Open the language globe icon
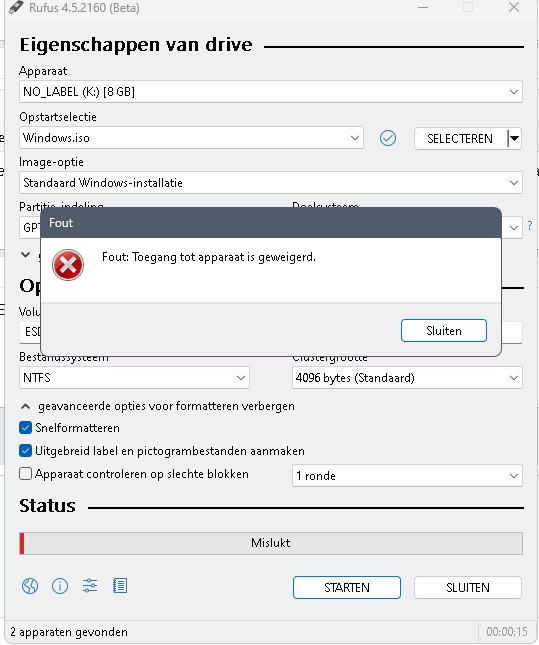539x645 pixels. 30,586
